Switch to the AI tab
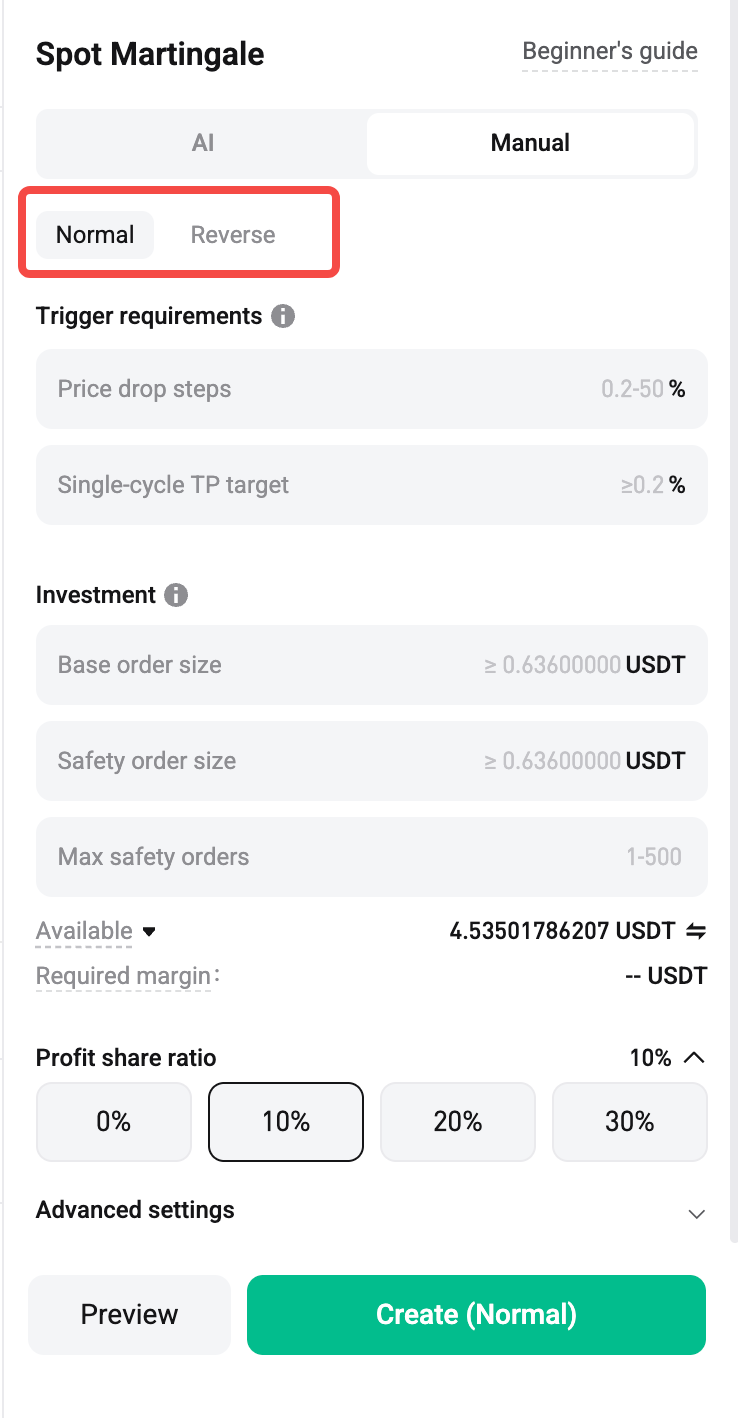This screenshot has height=1418, width=738. (203, 143)
